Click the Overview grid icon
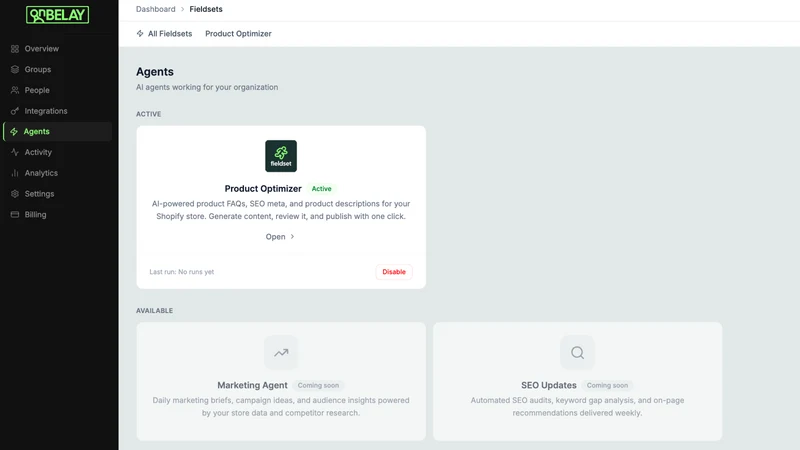This screenshot has width=800, height=450. 15,49
